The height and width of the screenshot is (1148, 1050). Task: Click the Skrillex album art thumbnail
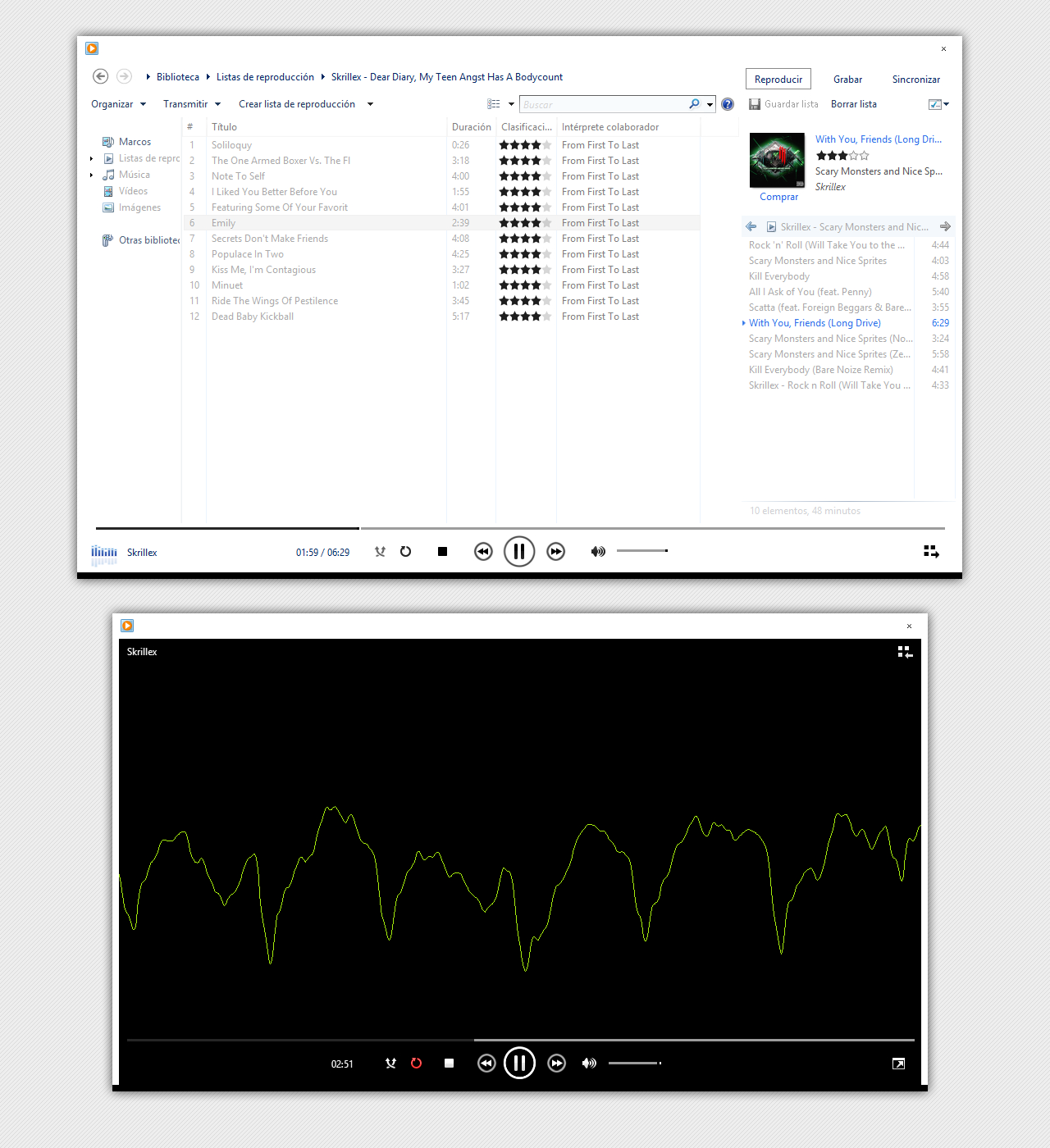tap(777, 160)
